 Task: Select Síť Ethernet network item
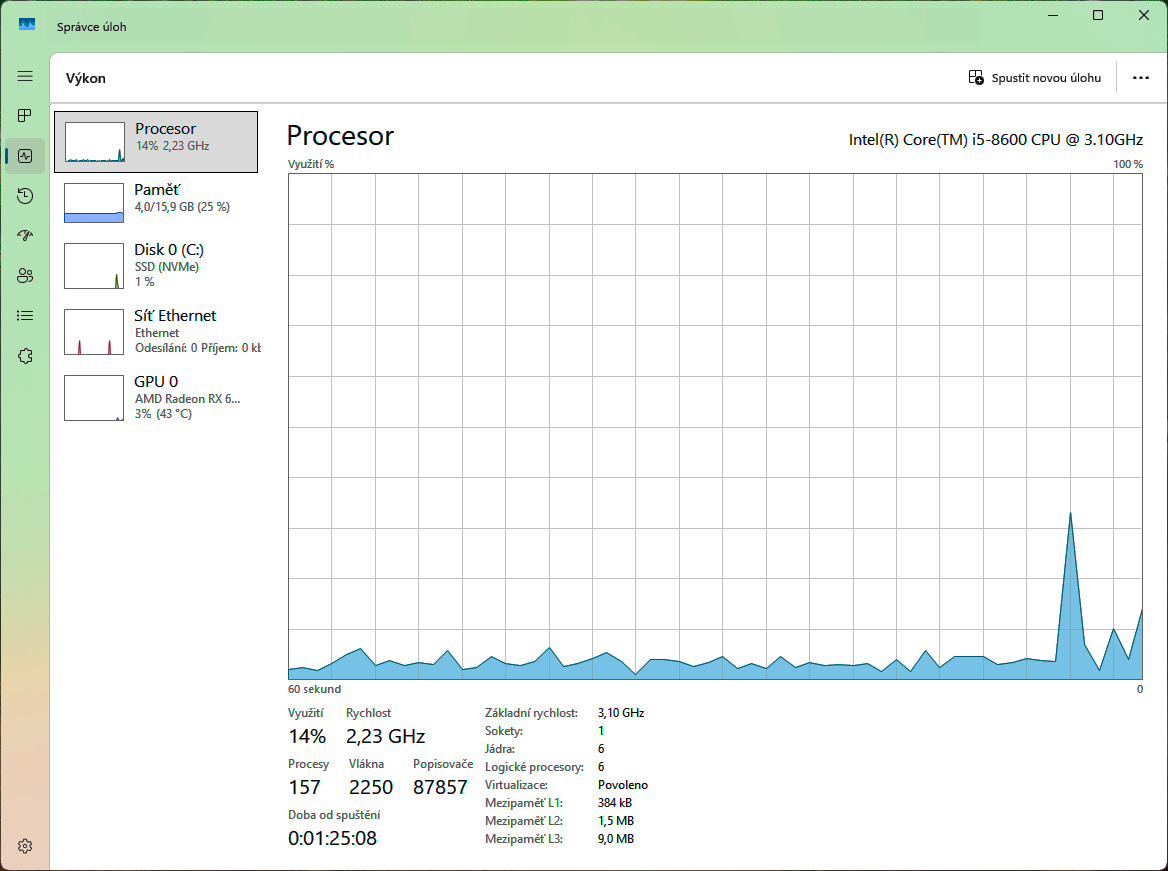(156, 332)
